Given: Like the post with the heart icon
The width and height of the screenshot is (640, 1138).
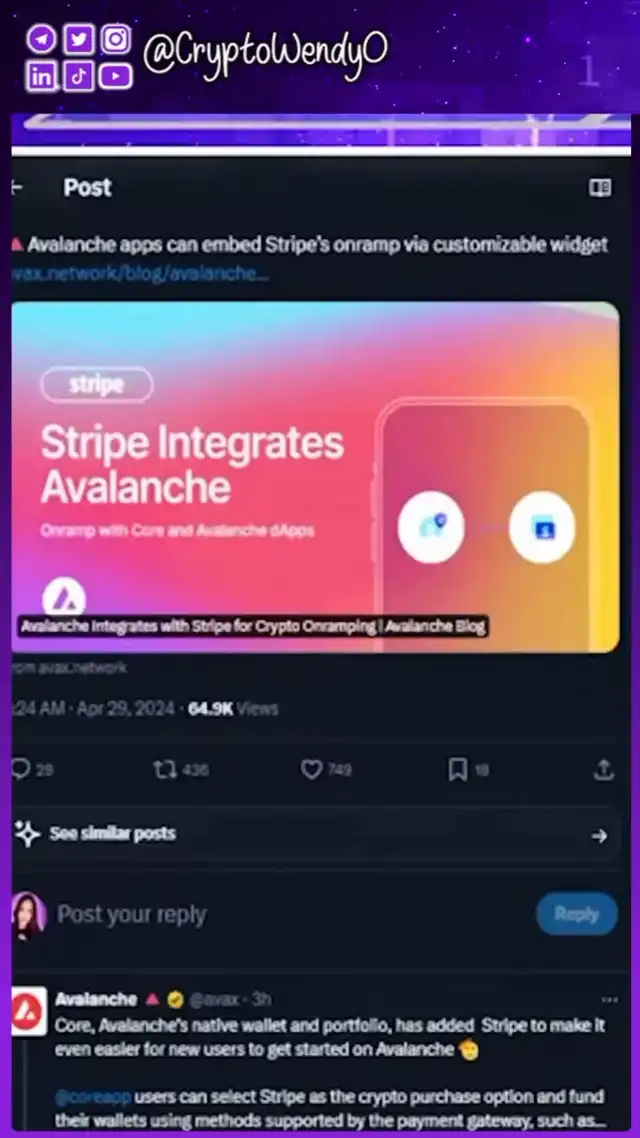Looking at the screenshot, I should tap(311, 770).
